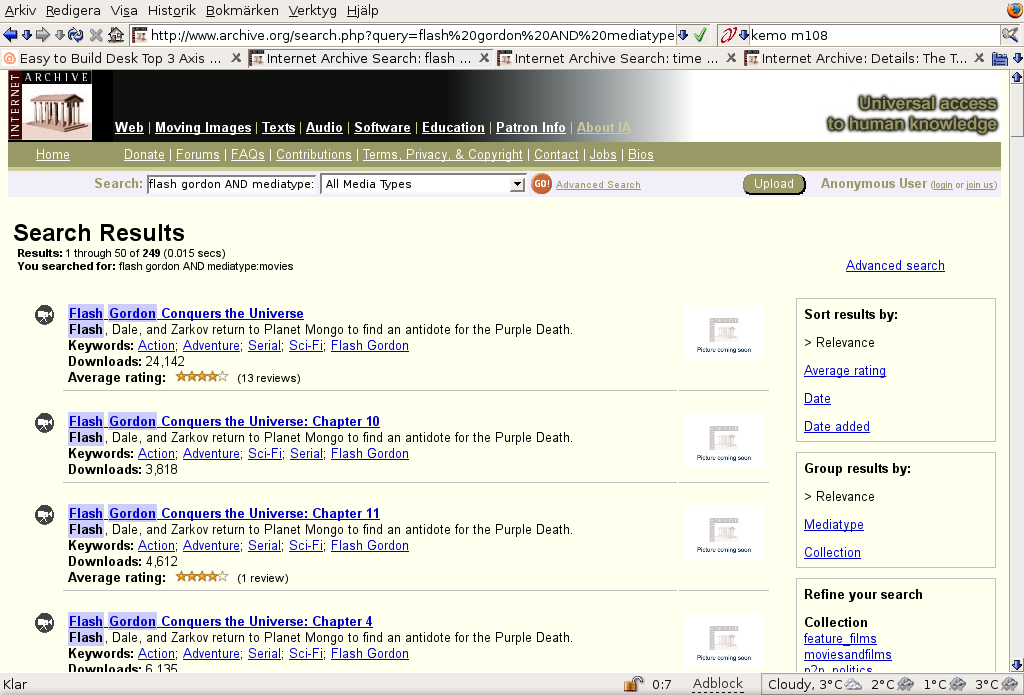Image resolution: width=1024 pixels, height=695 pixels.
Task: Close the Easy to Build Desk Top tab
Action: click(236, 58)
